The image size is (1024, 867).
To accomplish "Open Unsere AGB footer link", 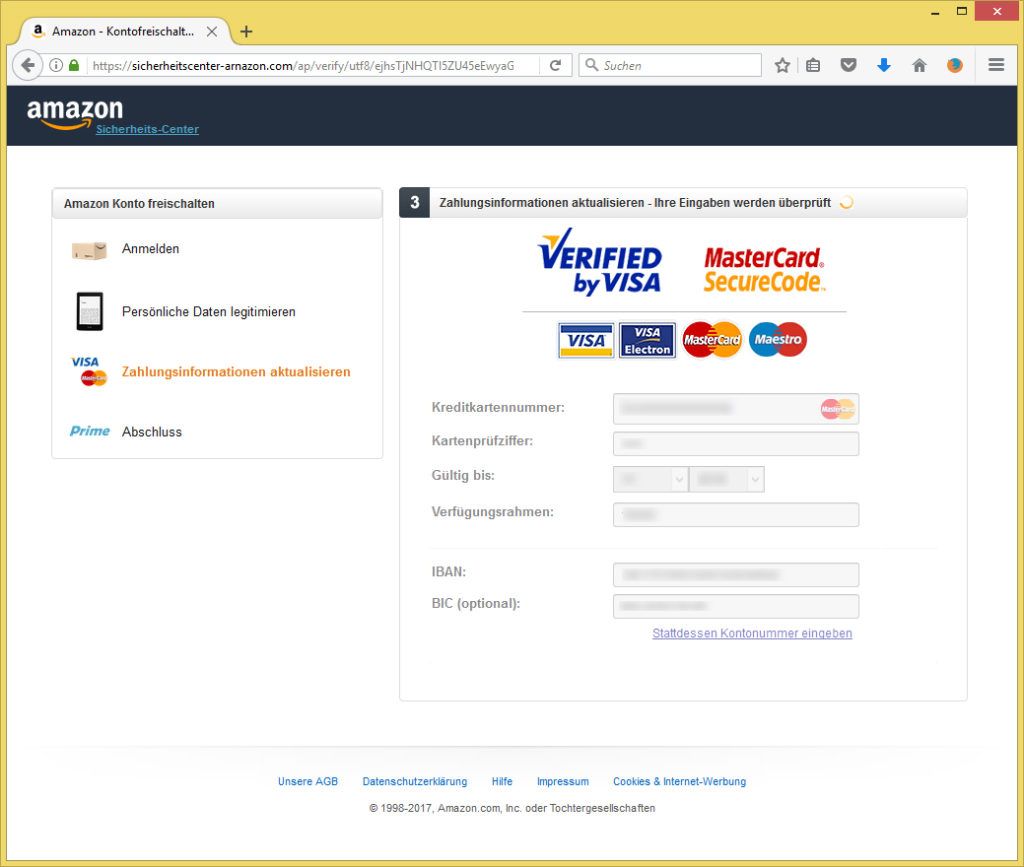I will [308, 781].
